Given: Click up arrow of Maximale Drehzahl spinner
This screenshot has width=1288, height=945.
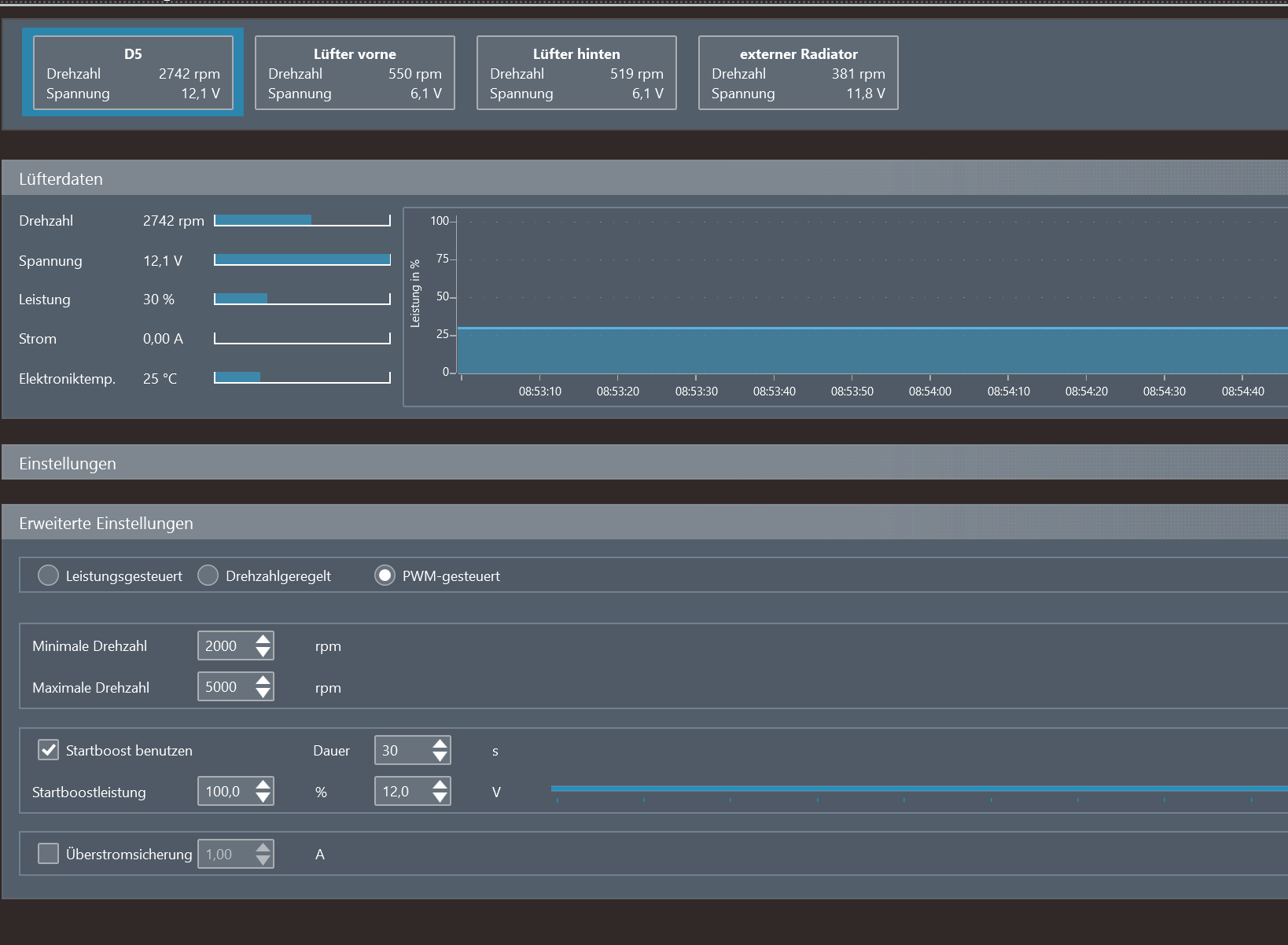Looking at the screenshot, I should click(x=263, y=681).
